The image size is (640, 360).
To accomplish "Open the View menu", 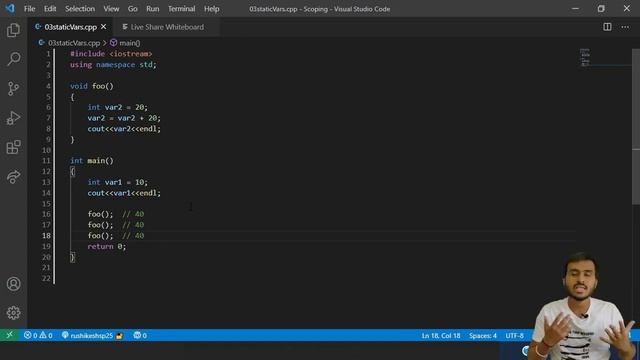I will click(111, 9).
